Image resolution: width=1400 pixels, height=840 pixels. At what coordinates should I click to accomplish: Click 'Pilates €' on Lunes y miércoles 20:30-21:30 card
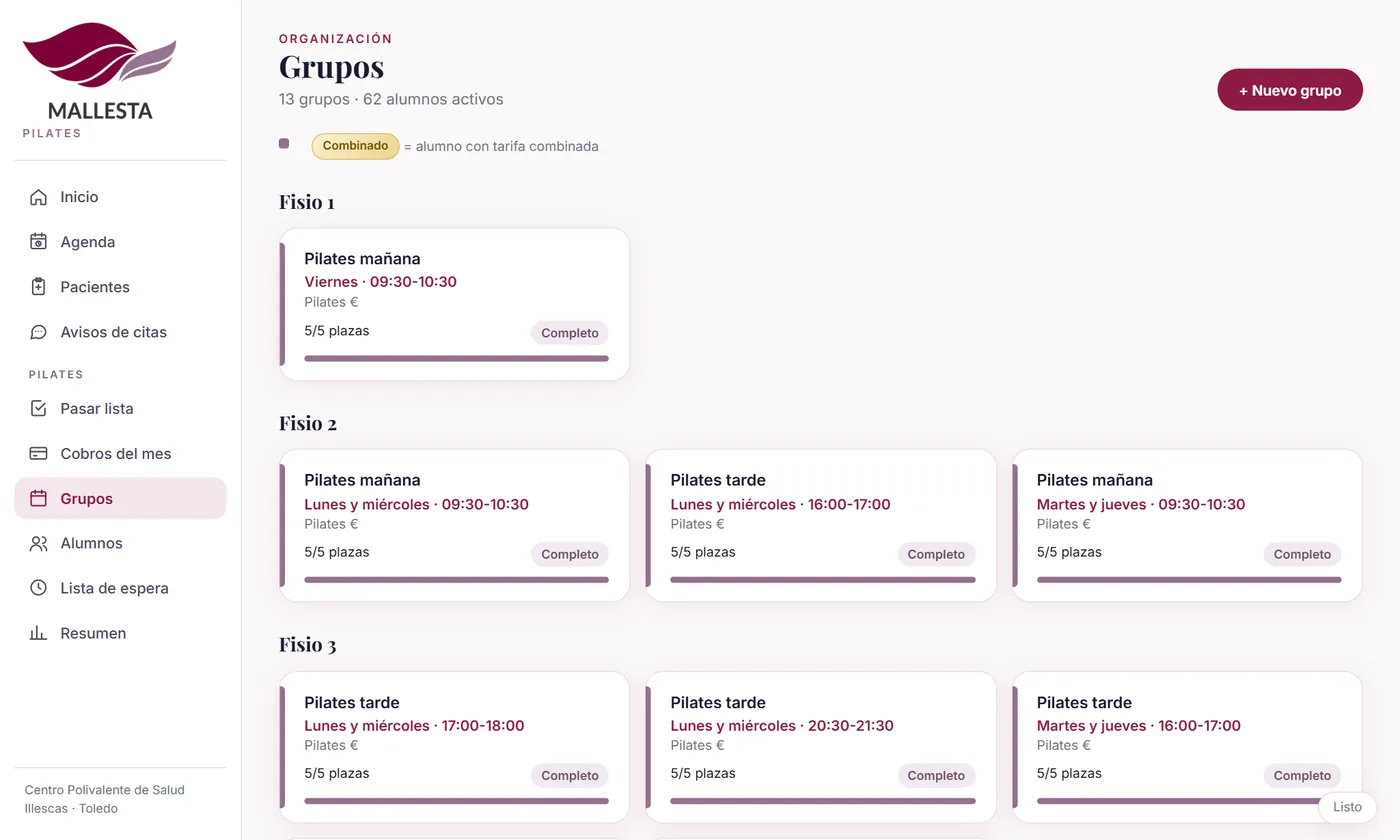click(x=697, y=745)
